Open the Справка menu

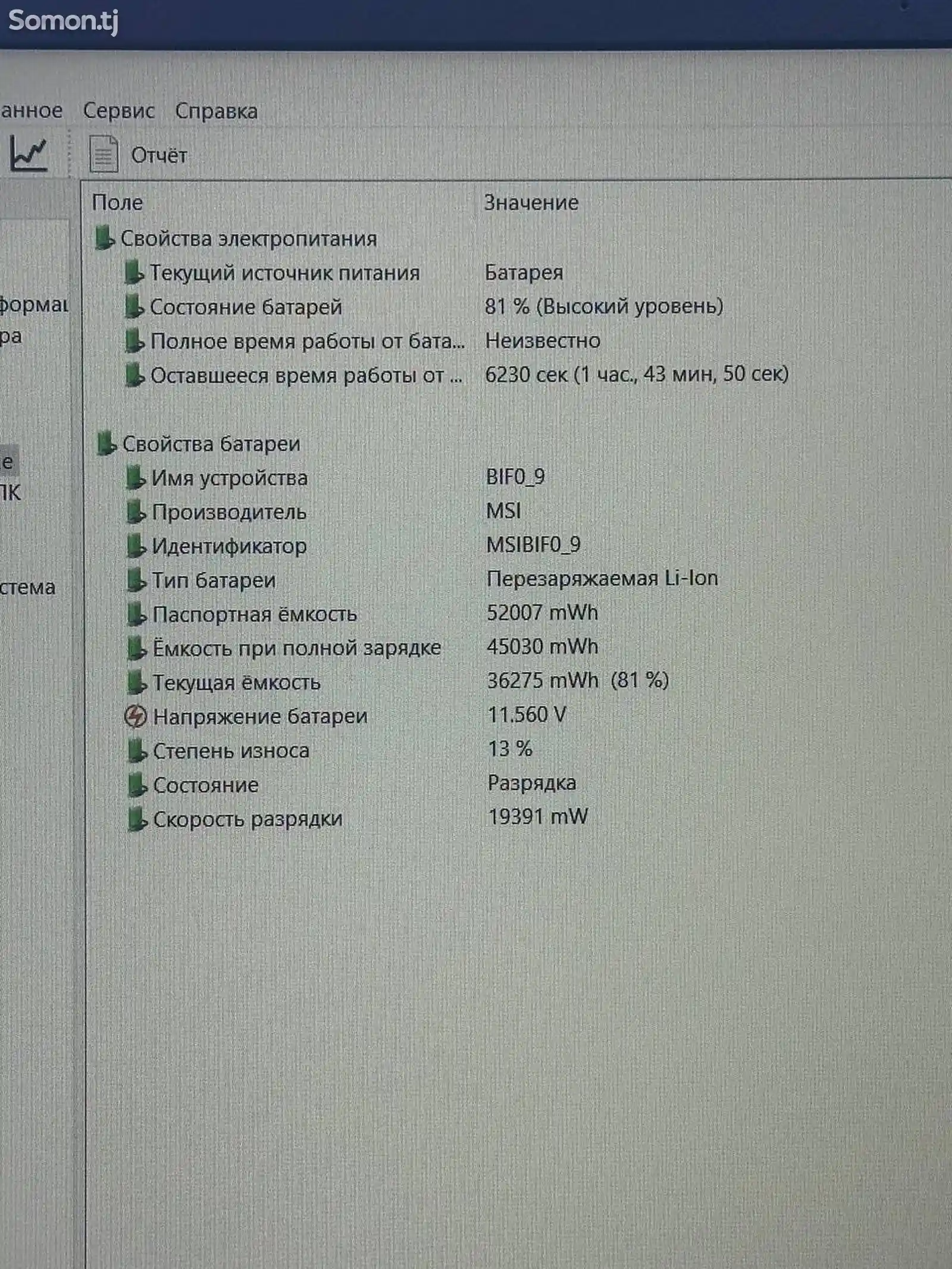coord(216,111)
